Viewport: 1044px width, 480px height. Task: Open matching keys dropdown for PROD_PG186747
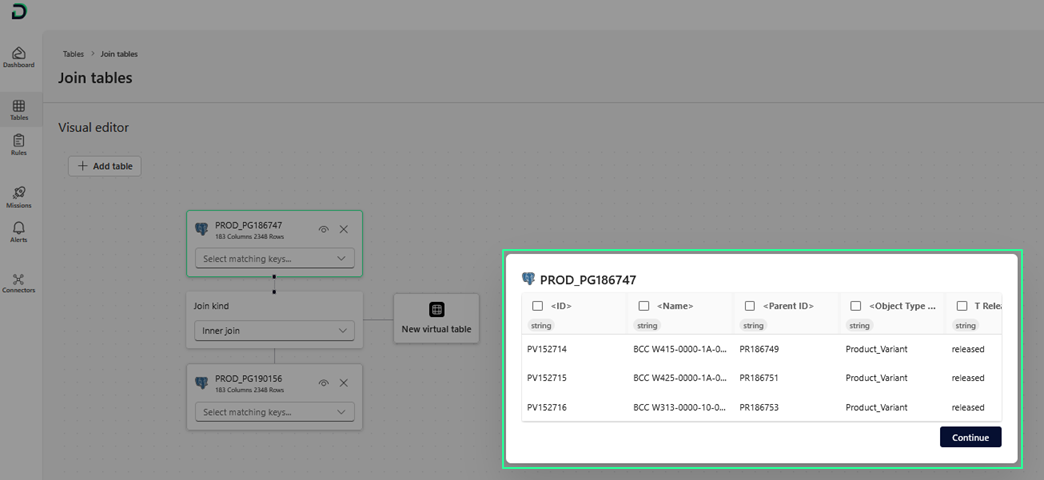[274, 258]
